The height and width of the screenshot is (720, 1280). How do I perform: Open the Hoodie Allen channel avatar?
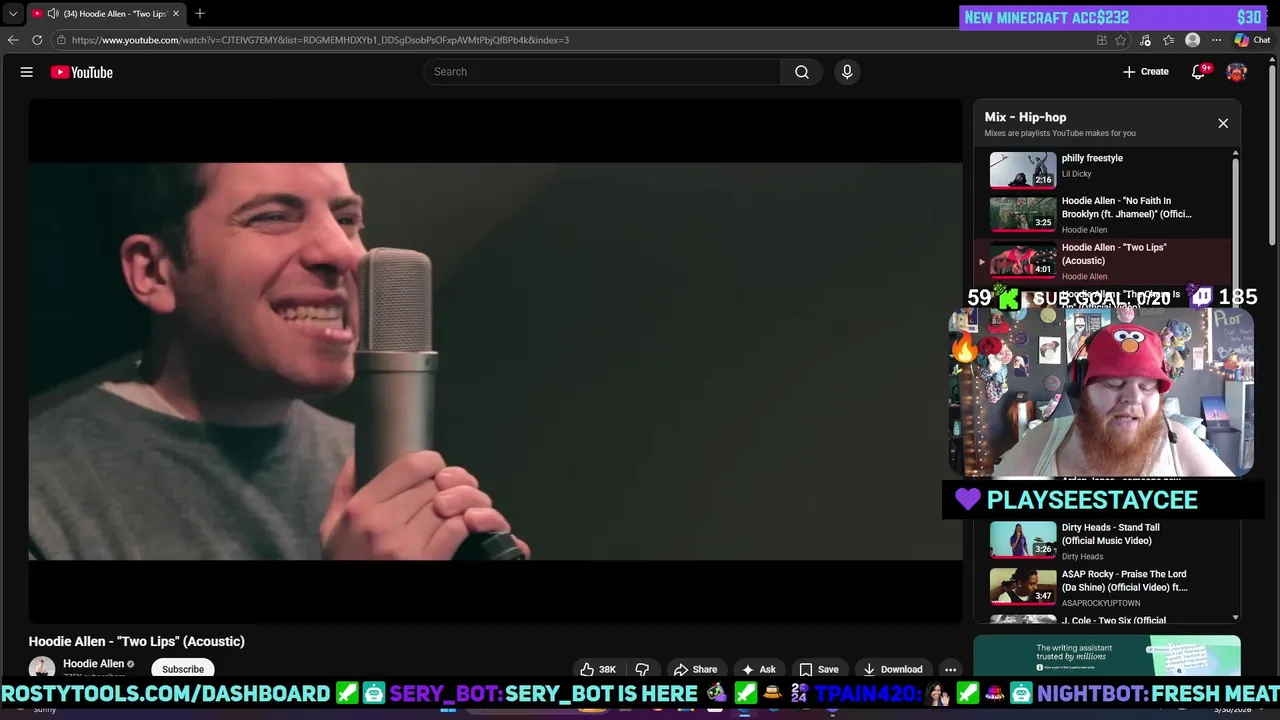point(42,668)
